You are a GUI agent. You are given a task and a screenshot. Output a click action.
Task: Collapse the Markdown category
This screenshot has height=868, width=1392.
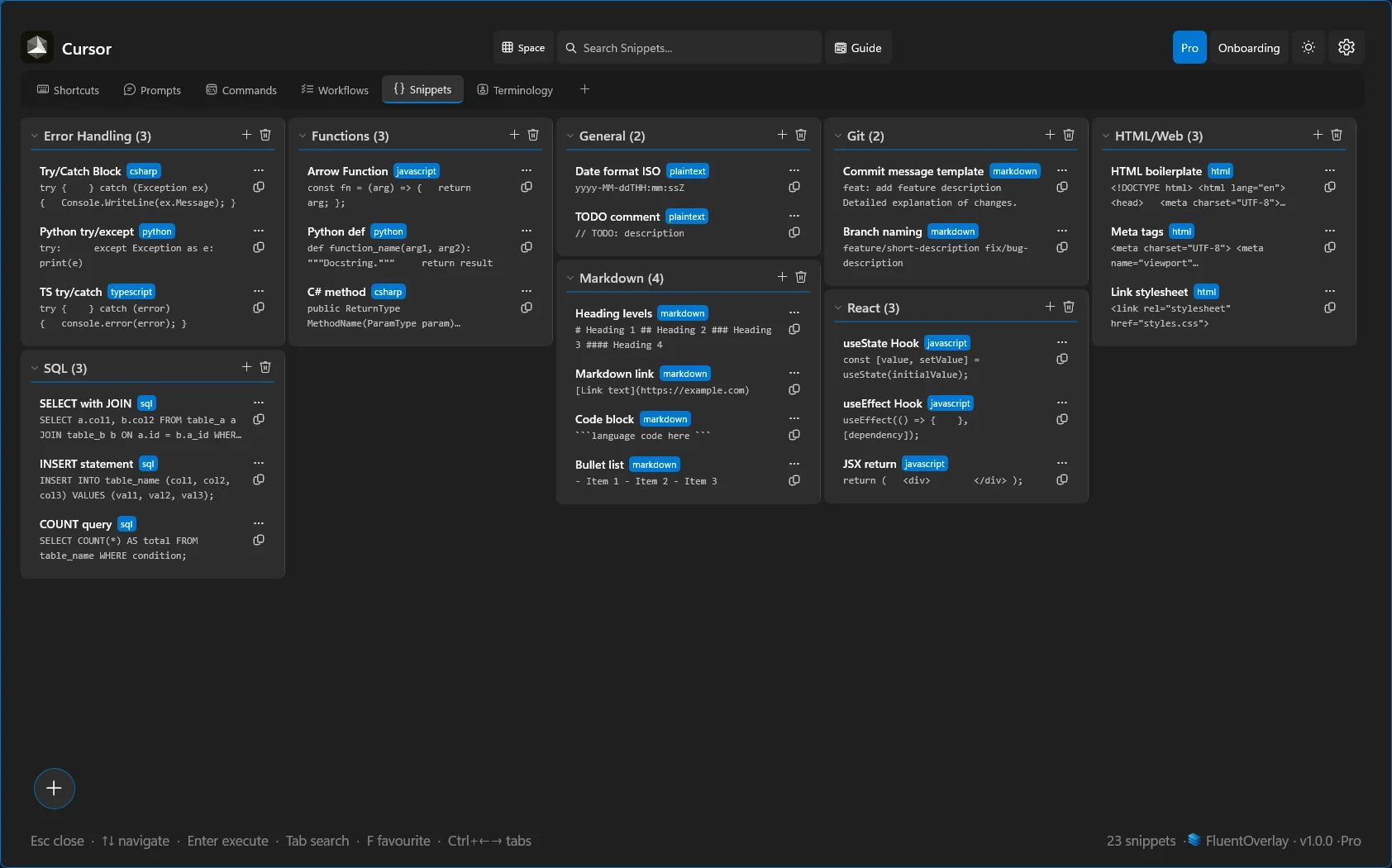click(571, 278)
